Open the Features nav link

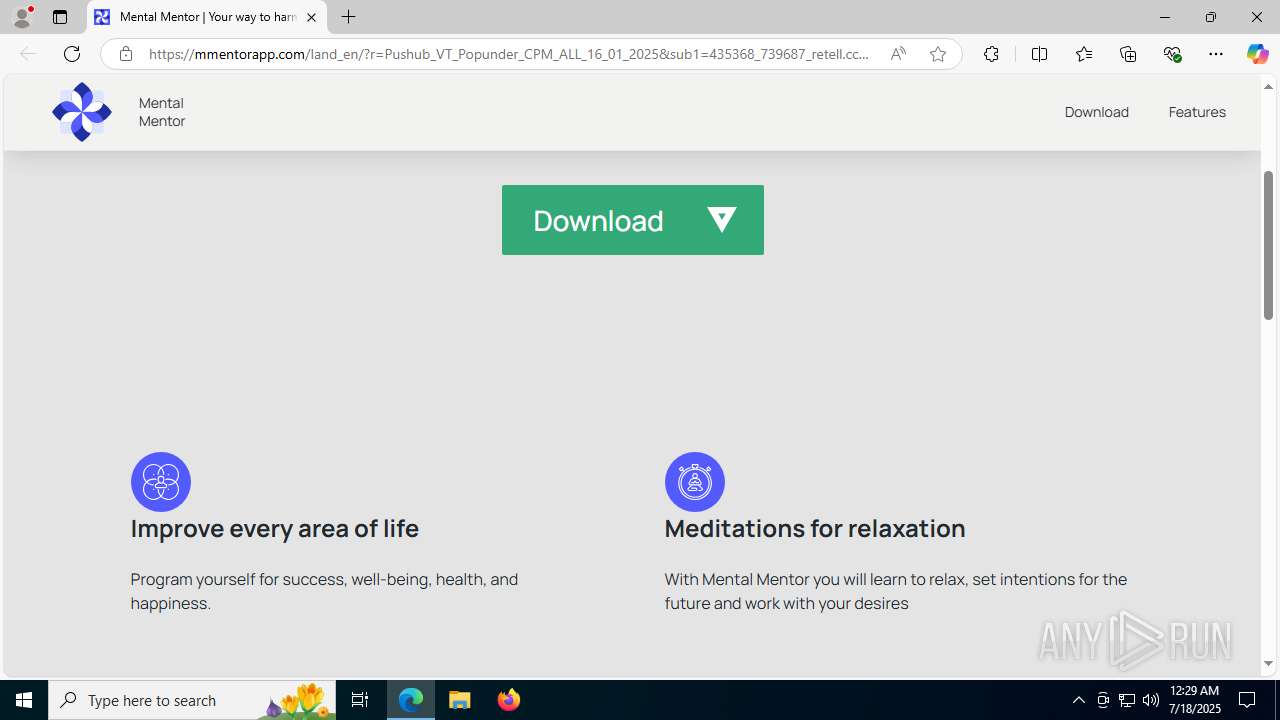(x=1197, y=112)
